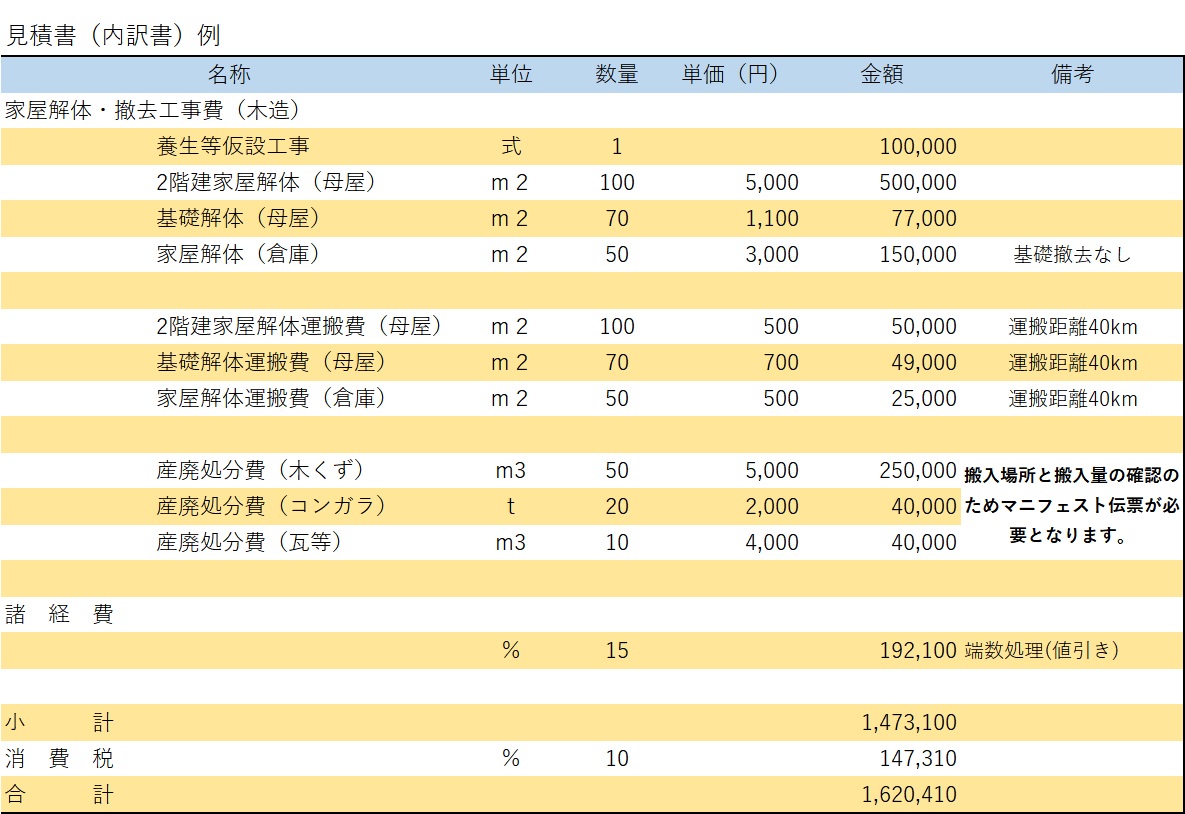The height and width of the screenshot is (814, 1185).
Task: Click the 備考 header cell
Action: pos(1071,75)
